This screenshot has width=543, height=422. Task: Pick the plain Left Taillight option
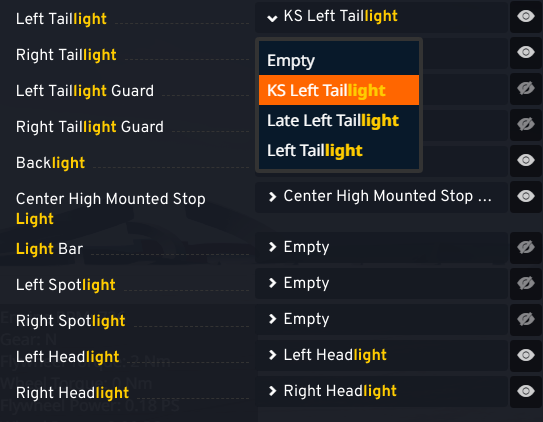click(x=339, y=151)
